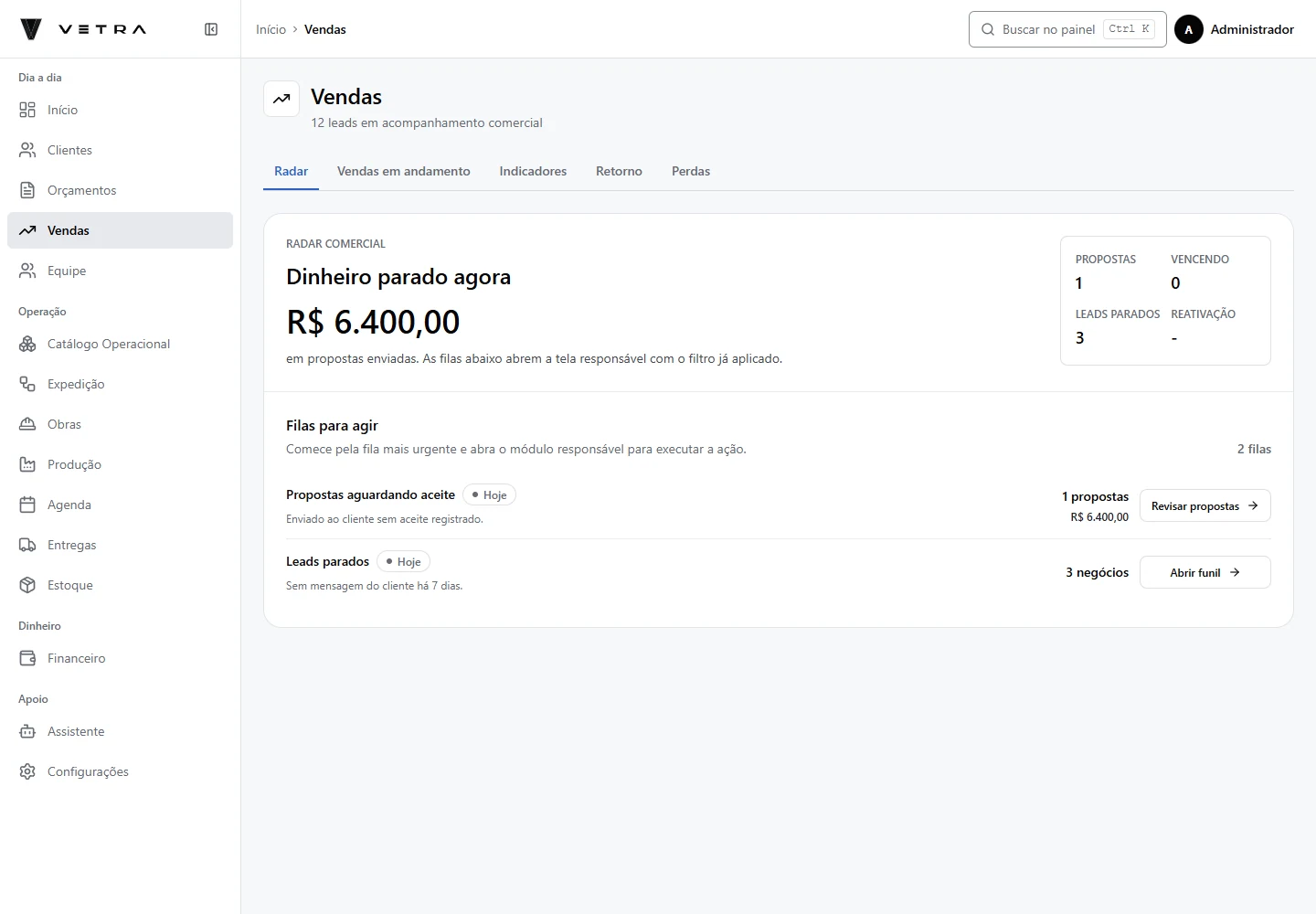Click the VENCENDO stat label
The width and height of the screenshot is (1316, 914).
click(1200, 259)
